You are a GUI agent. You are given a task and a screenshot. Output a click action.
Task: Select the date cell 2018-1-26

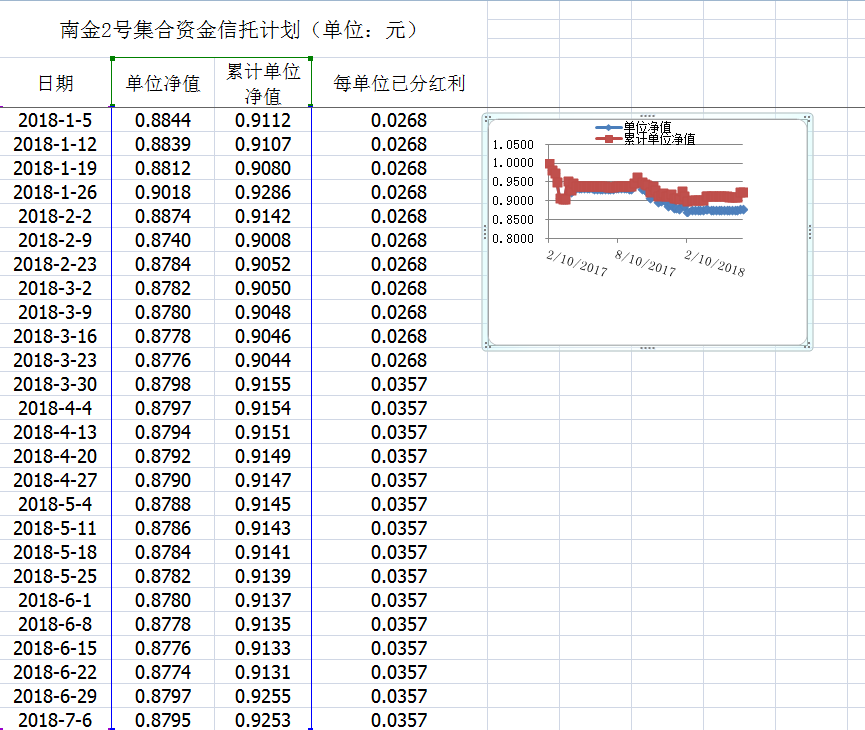(55, 192)
